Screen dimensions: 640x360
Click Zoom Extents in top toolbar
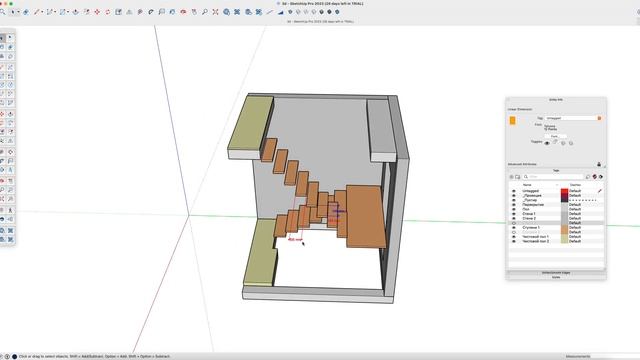[216, 12]
